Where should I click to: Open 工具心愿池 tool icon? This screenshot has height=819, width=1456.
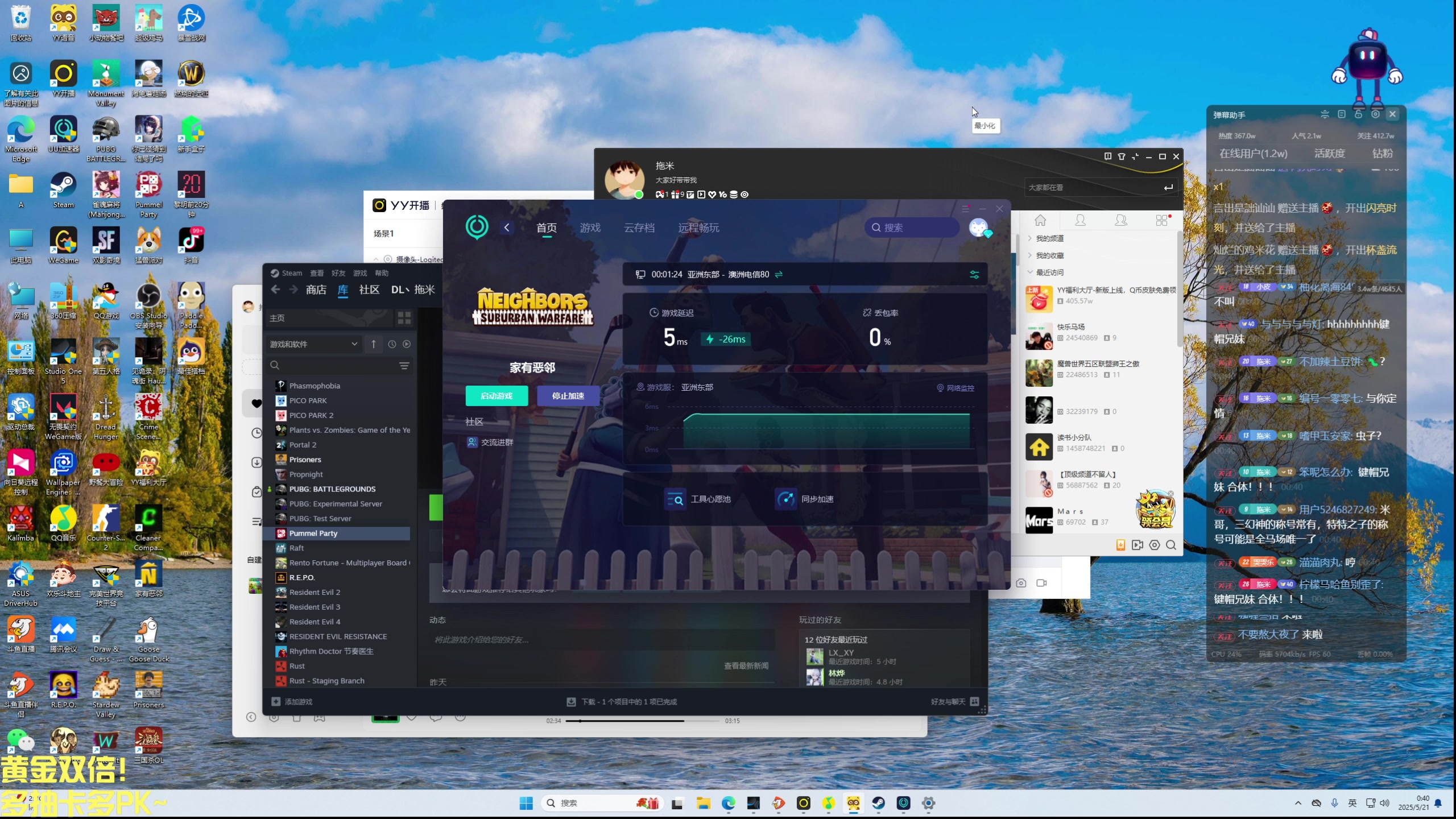(x=675, y=499)
